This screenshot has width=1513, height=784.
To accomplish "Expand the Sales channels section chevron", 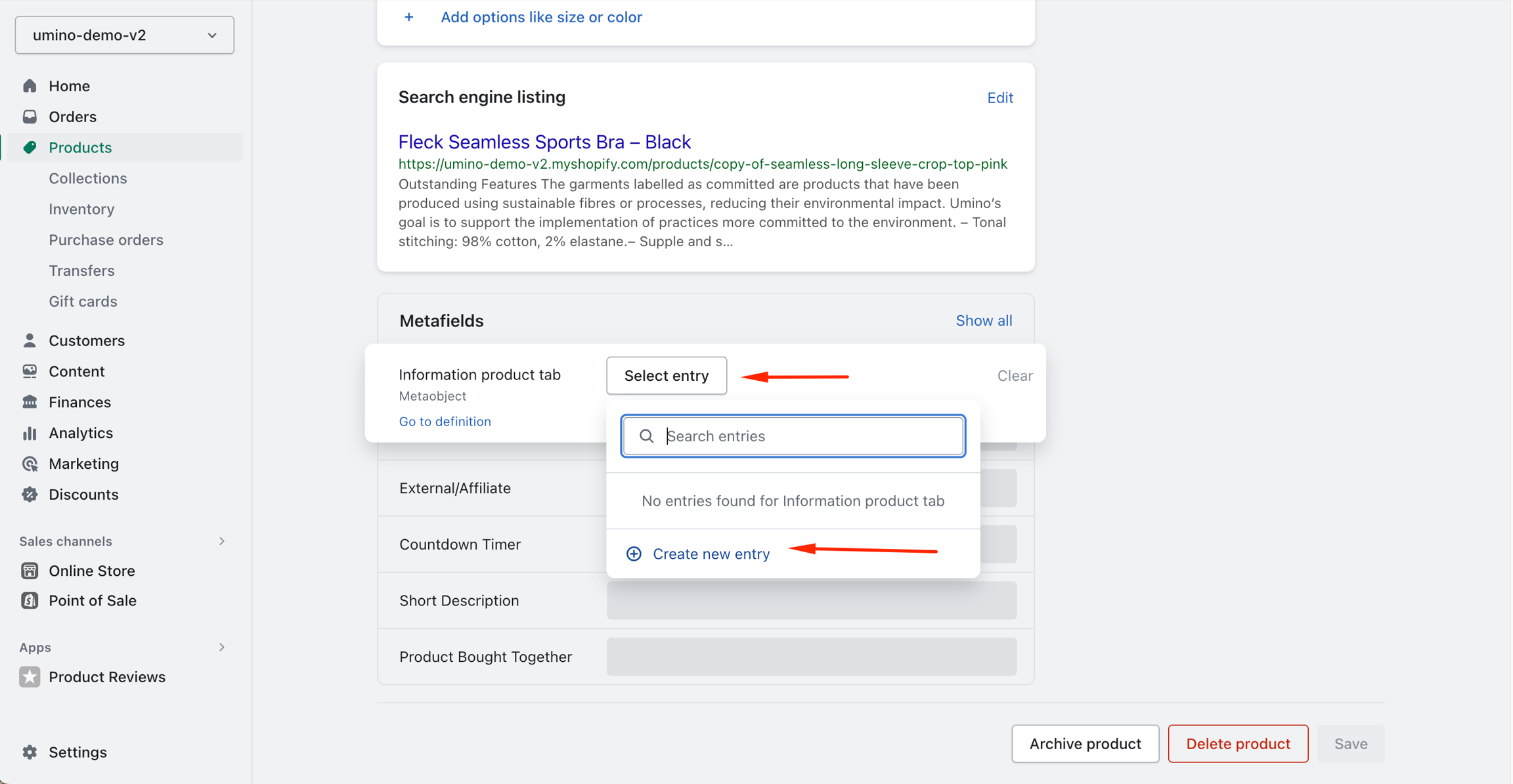I will (x=222, y=541).
